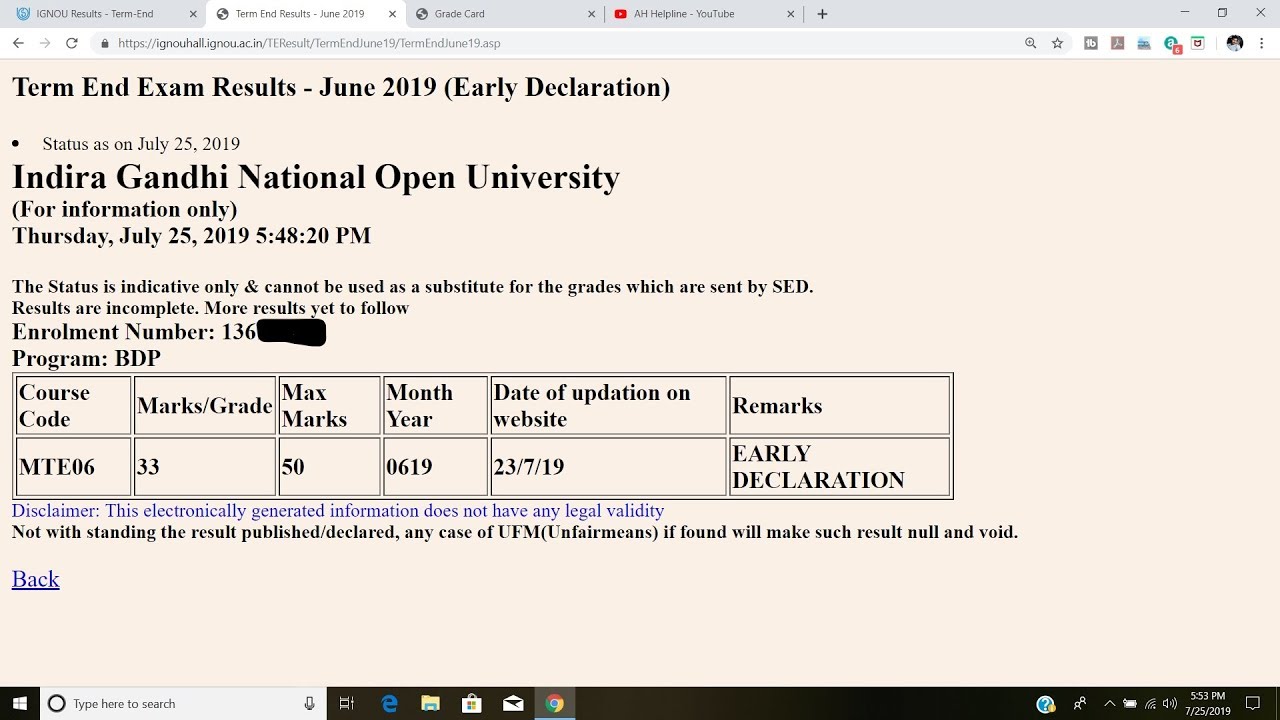
Task: Click the Date of updation on website header
Action: click(608, 405)
